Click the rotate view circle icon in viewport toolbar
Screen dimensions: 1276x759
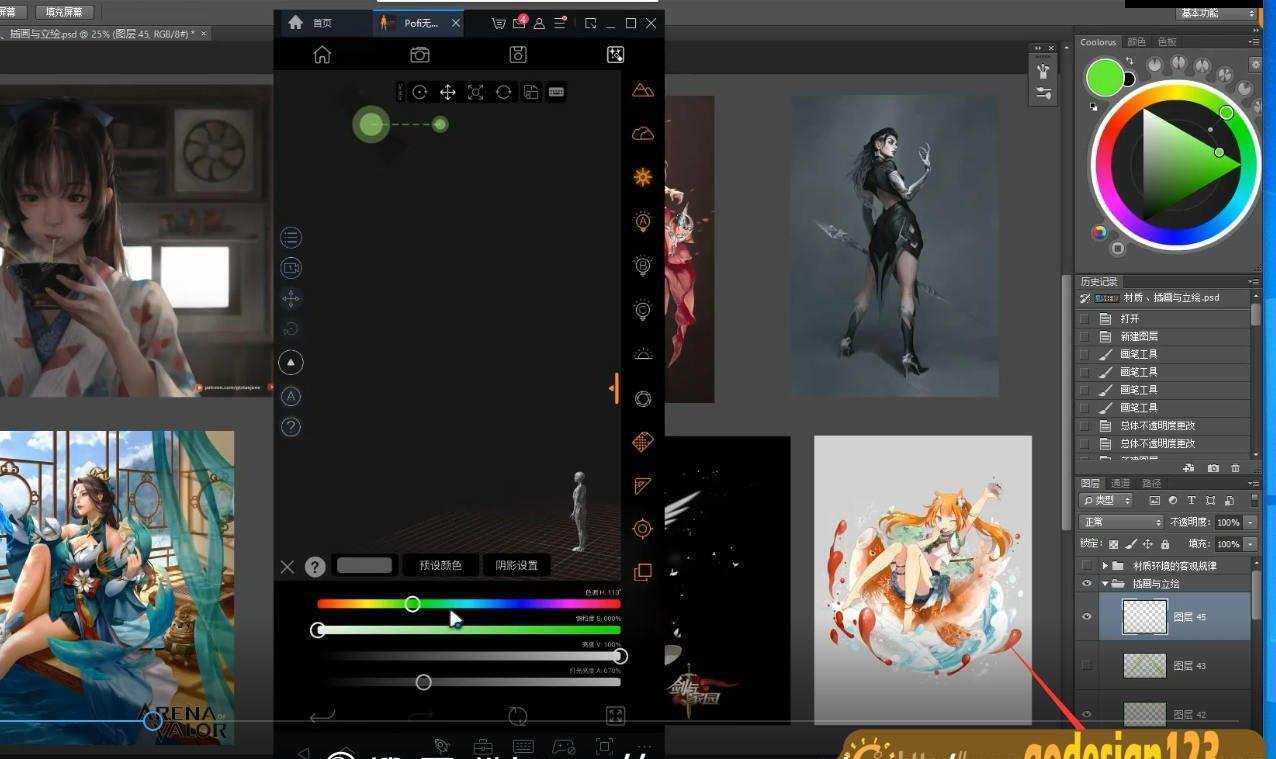(x=420, y=92)
